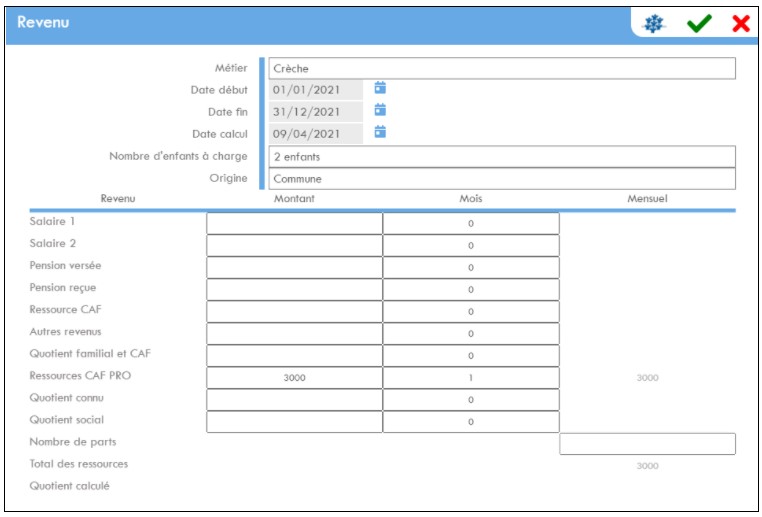
Task: Click the Pension reçue Mois field
Action: coord(471,290)
